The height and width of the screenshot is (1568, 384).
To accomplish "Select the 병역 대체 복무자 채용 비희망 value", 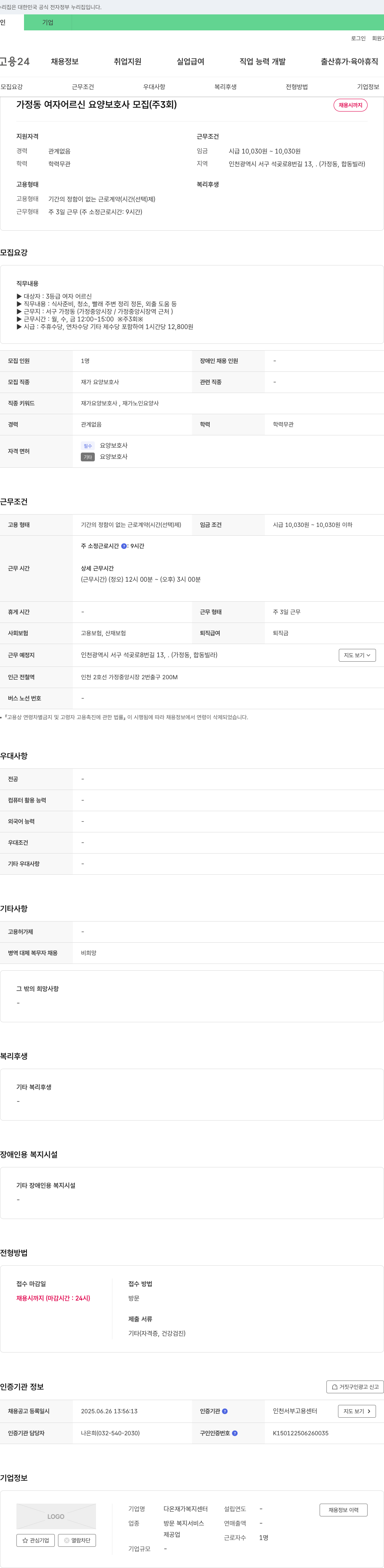I will point(89,953).
